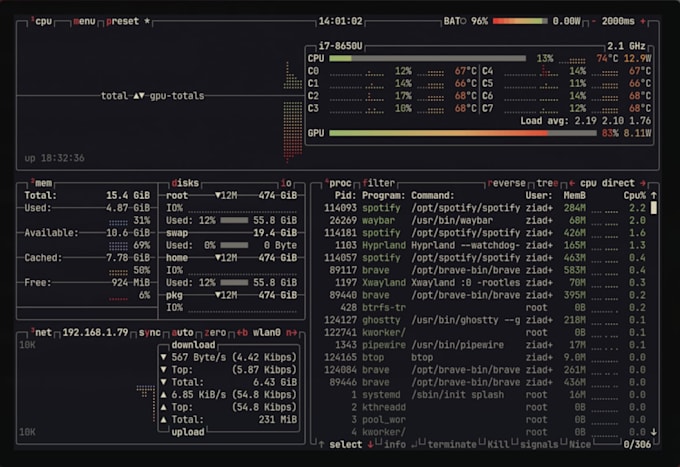Click Kill in the process footer
680x467 pixels.
(498, 444)
